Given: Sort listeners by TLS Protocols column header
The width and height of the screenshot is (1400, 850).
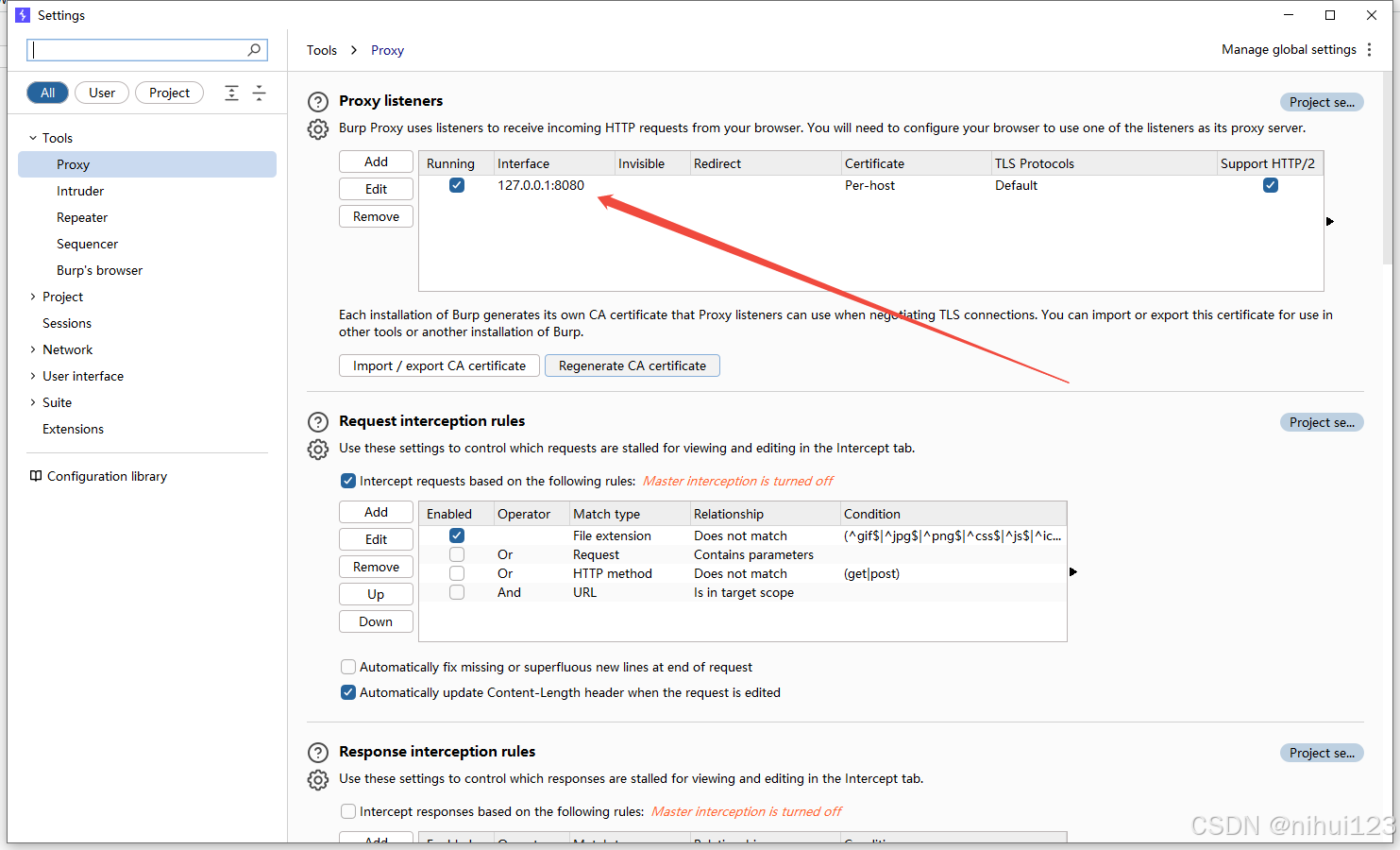Looking at the screenshot, I should point(1104,163).
